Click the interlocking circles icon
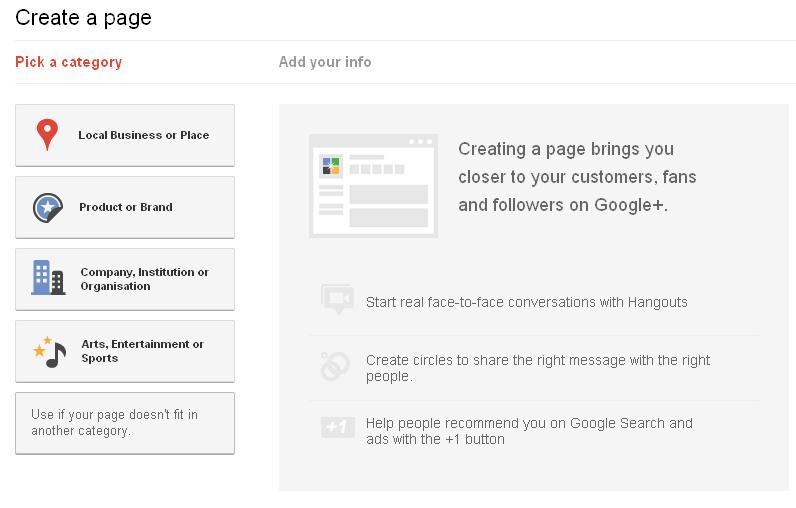Viewport: 796px width, 508px height. coord(335,366)
